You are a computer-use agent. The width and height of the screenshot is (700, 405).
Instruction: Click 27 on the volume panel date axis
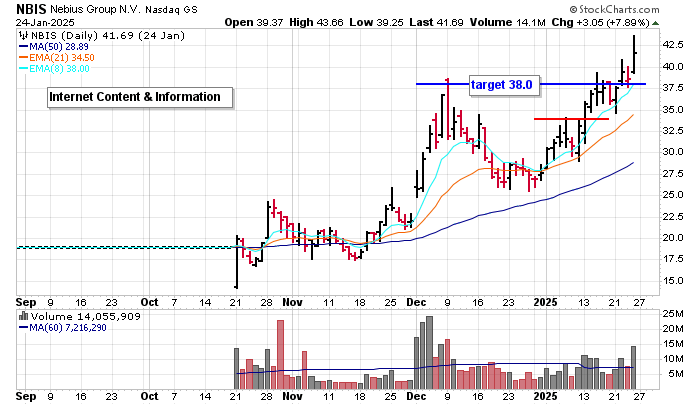click(x=639, y=397)
